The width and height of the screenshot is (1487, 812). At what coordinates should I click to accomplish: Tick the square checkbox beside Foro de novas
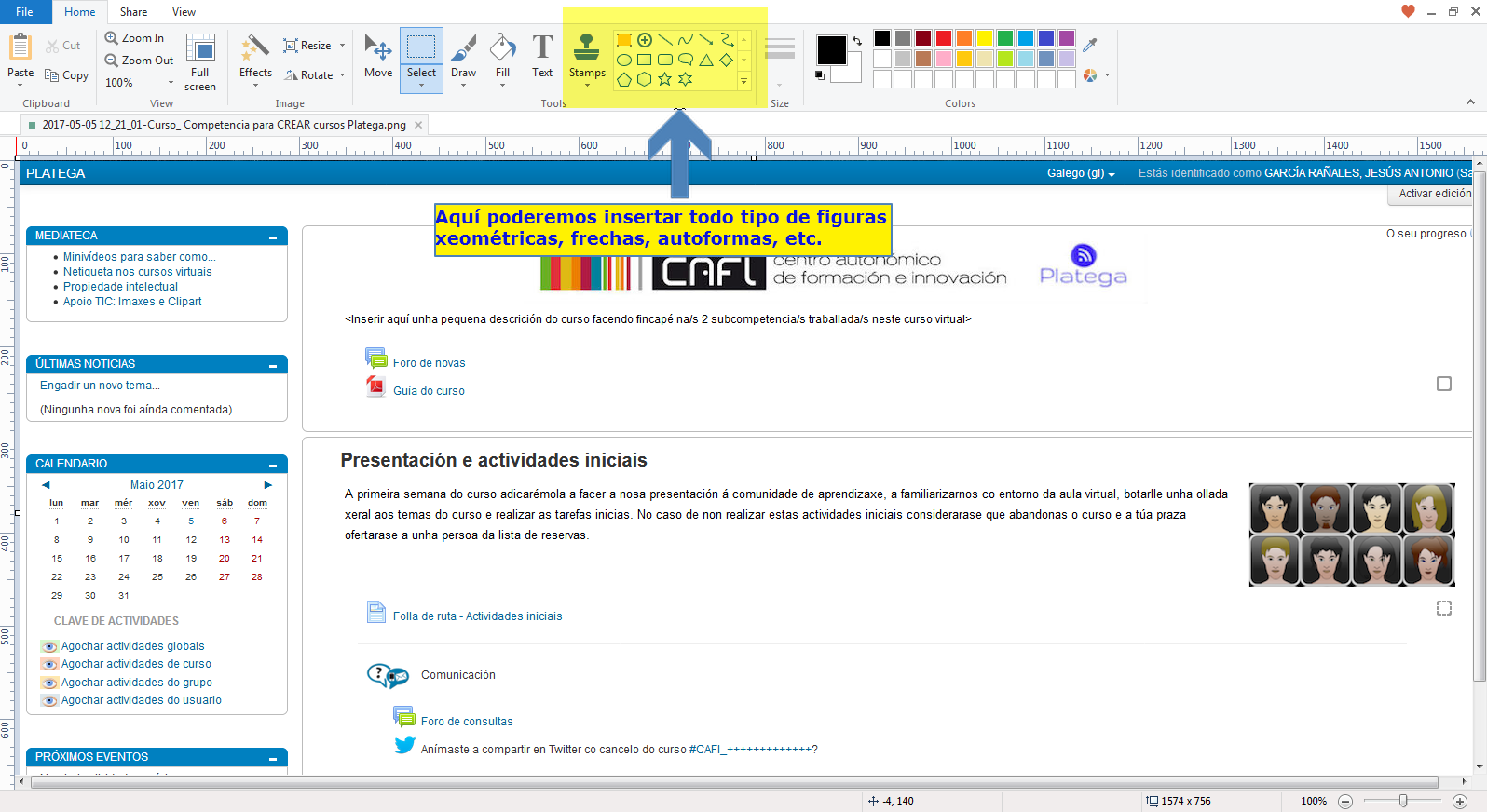(x=1444, y=384)
